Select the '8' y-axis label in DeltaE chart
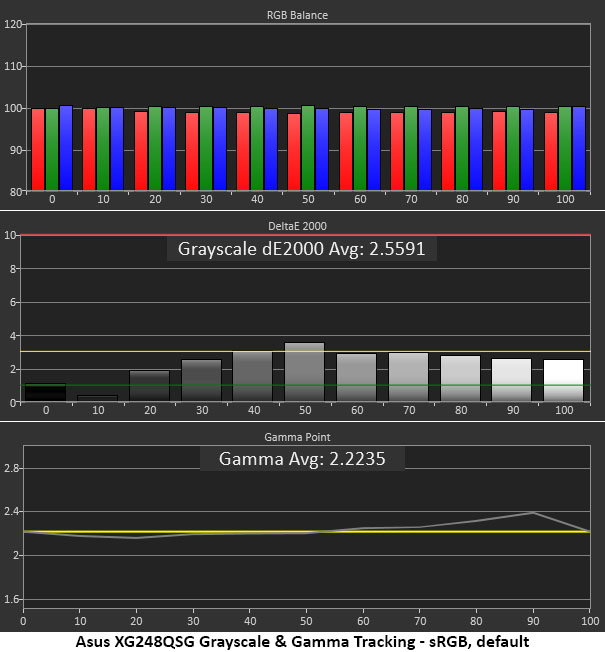The image size is (605, 652). (13, 269)
